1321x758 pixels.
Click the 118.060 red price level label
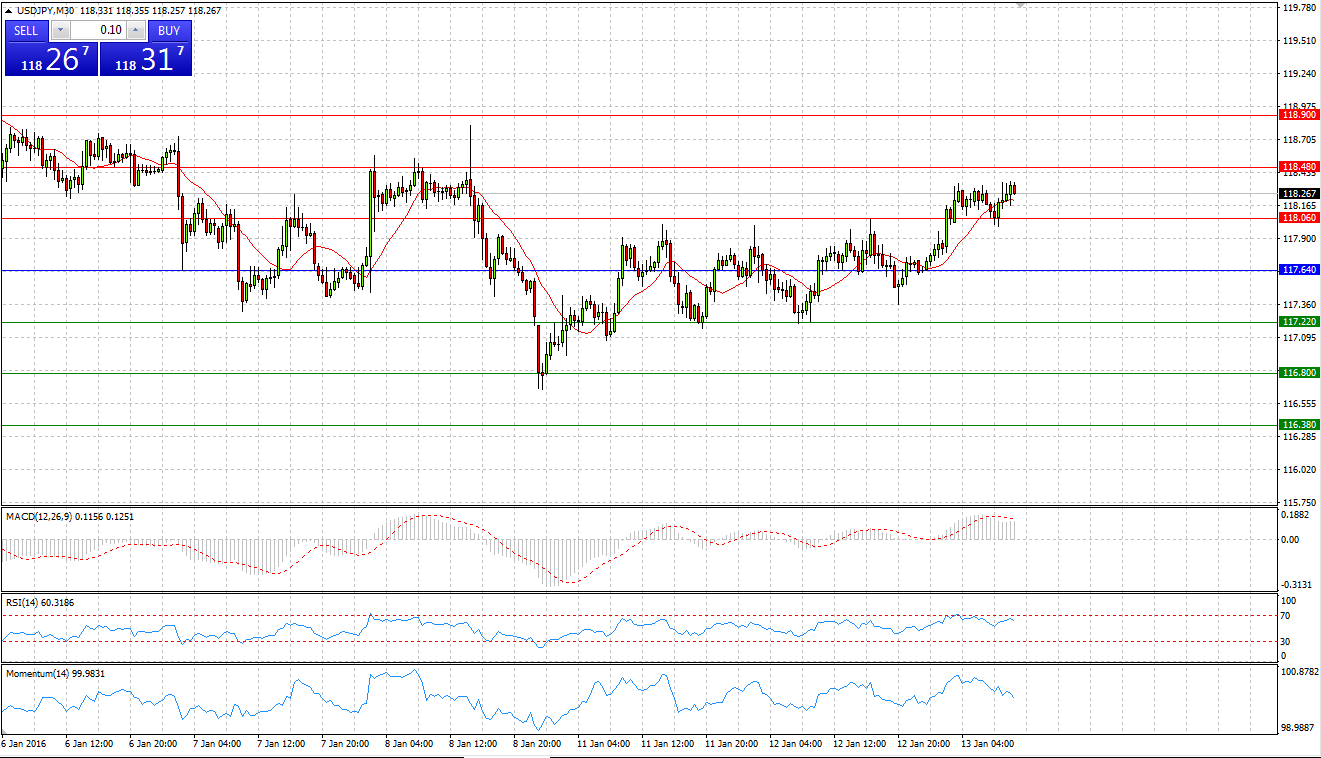[x=1299, y=217]
